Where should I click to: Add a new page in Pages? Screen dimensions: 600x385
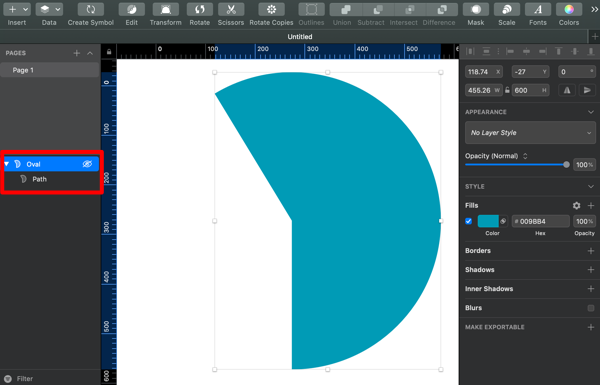pos(77,53)
